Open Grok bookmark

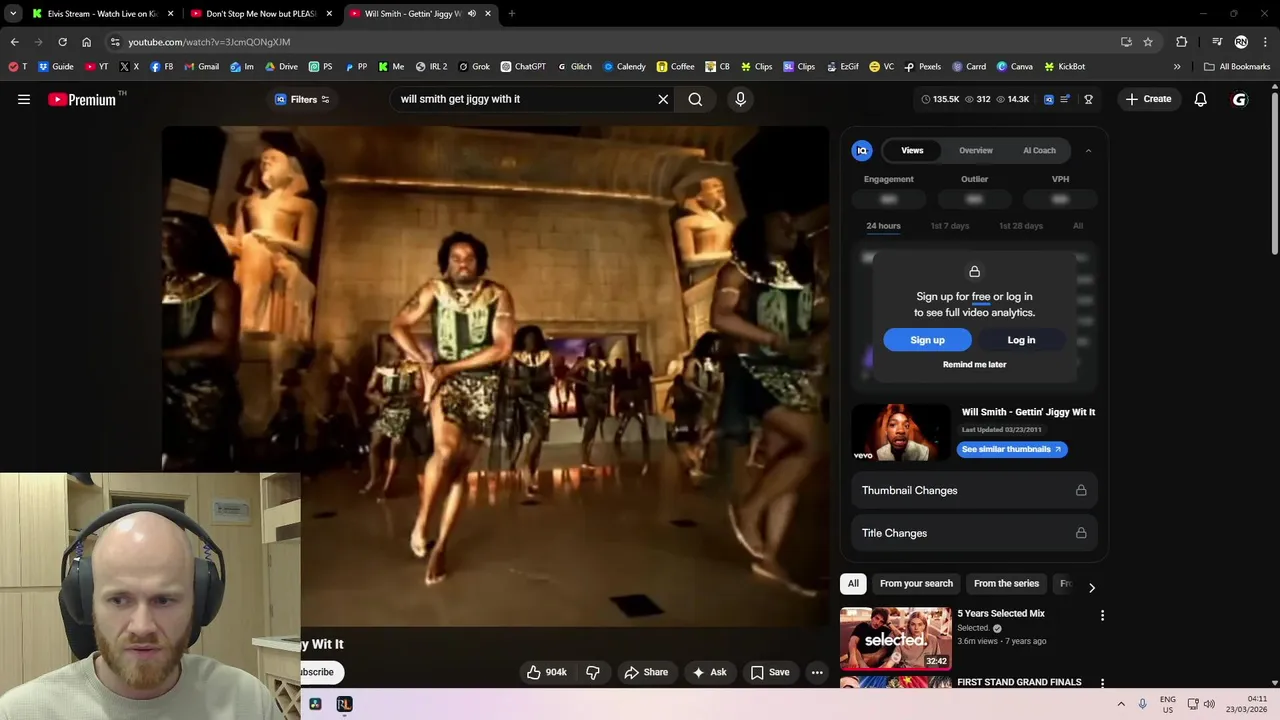(474, 67)
